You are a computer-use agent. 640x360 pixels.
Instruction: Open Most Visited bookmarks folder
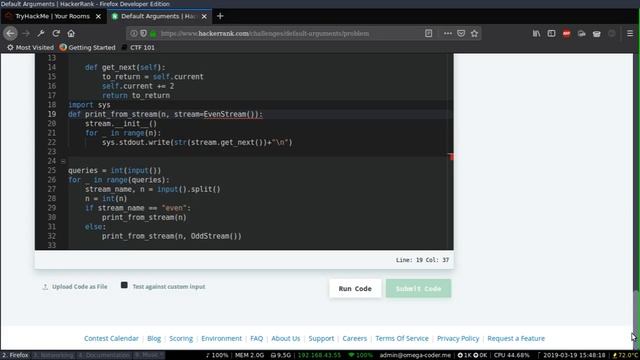(x=31, y=47)
